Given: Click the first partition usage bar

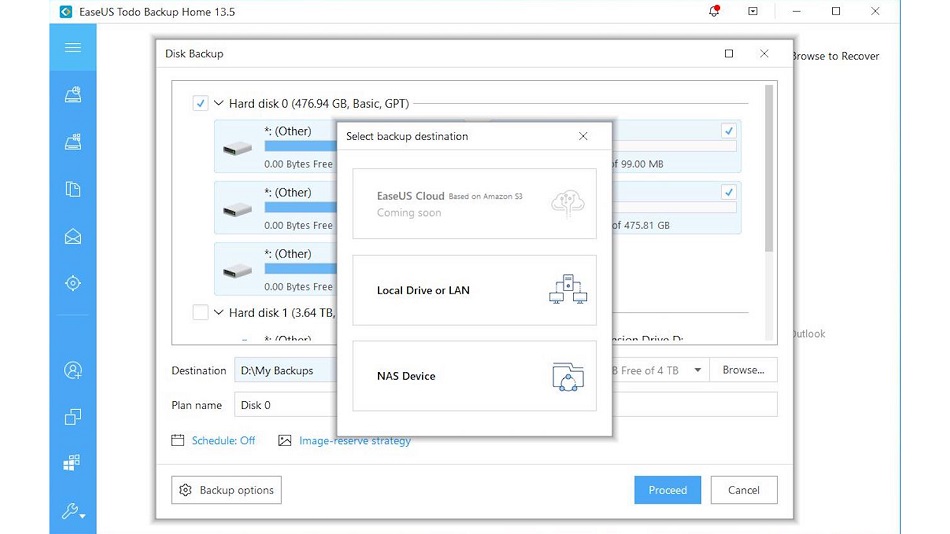Looking at the screenshot, I should 301,146.
